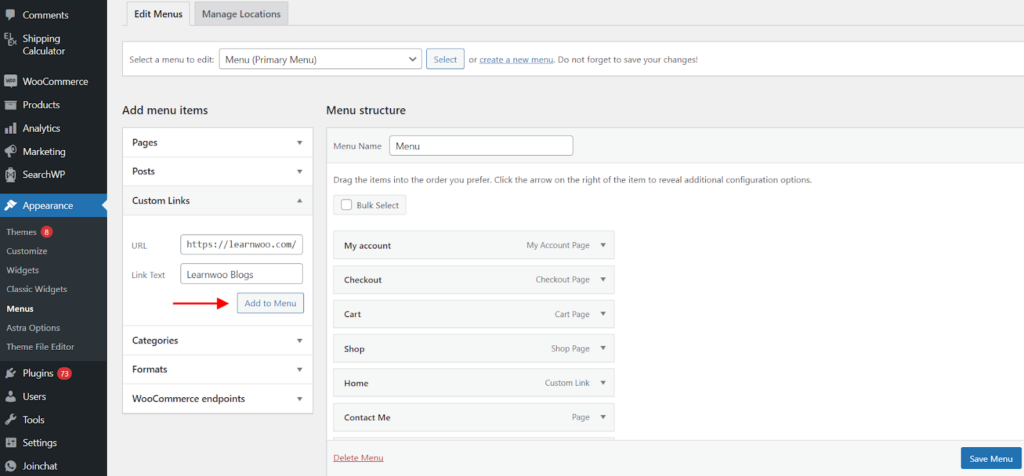Expand the Contact Me item arrow
Screen dimensions: 1024x476
coord(603,417)
